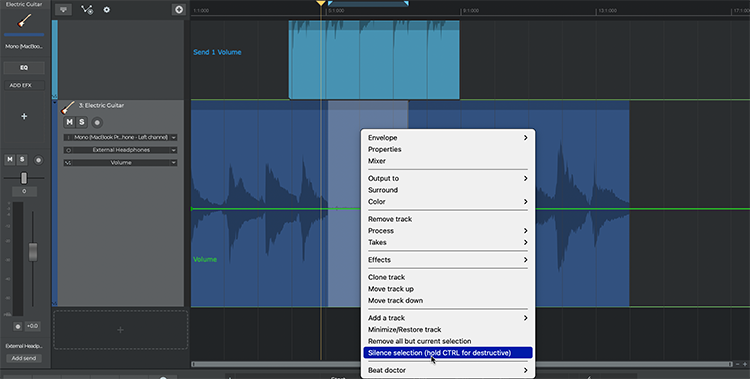Image resolution: width=750 pixels, height=379 pixels.
Task: Select Clone track menu entry
Action: coord(448,277)
